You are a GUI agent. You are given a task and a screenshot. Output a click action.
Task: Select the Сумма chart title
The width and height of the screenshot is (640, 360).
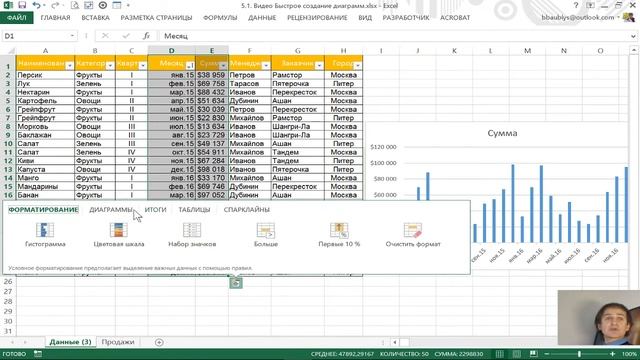pos(502,133)
